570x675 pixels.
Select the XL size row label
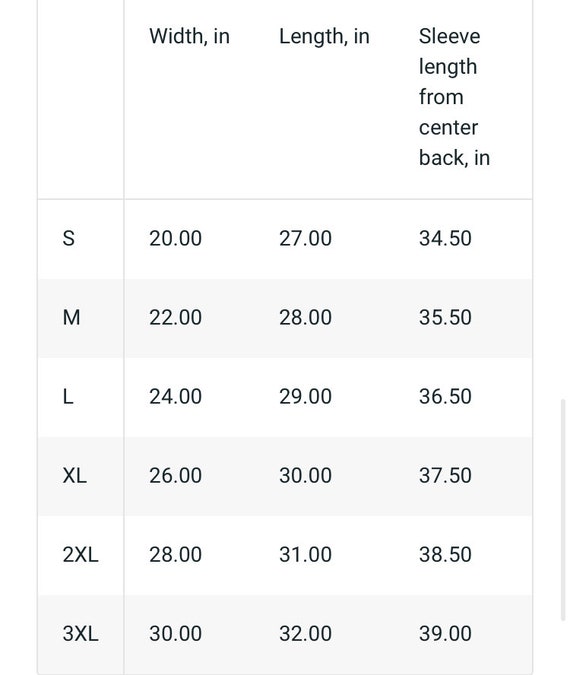point(74,476)
